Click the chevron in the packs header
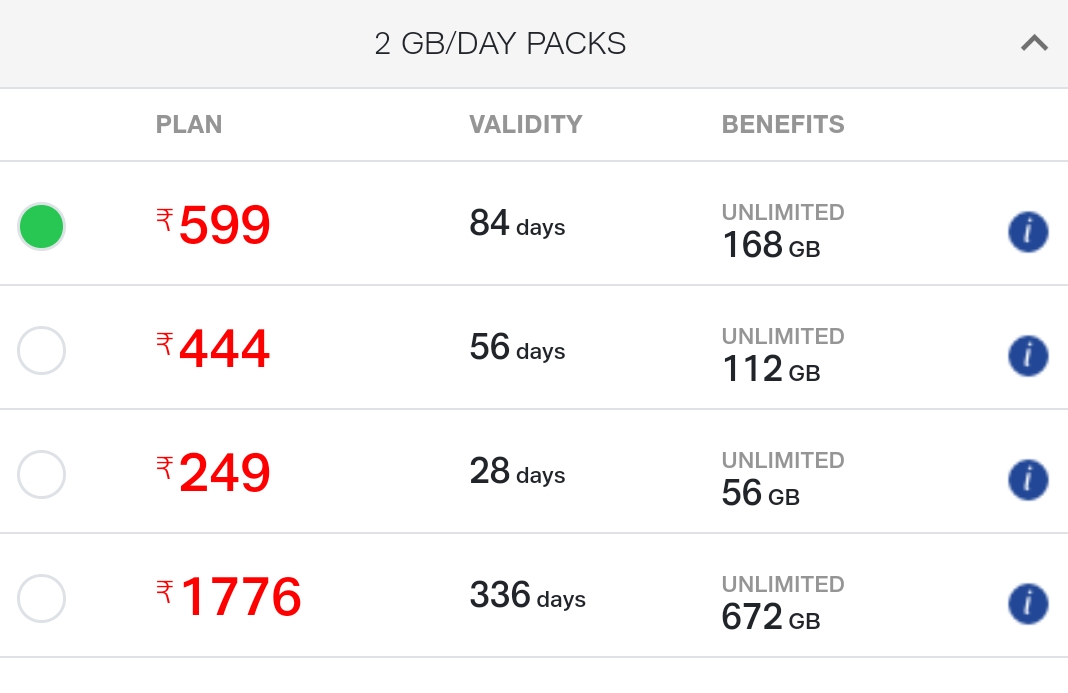The height and width of the screenshot is (693, 1068). (1033, 43)
